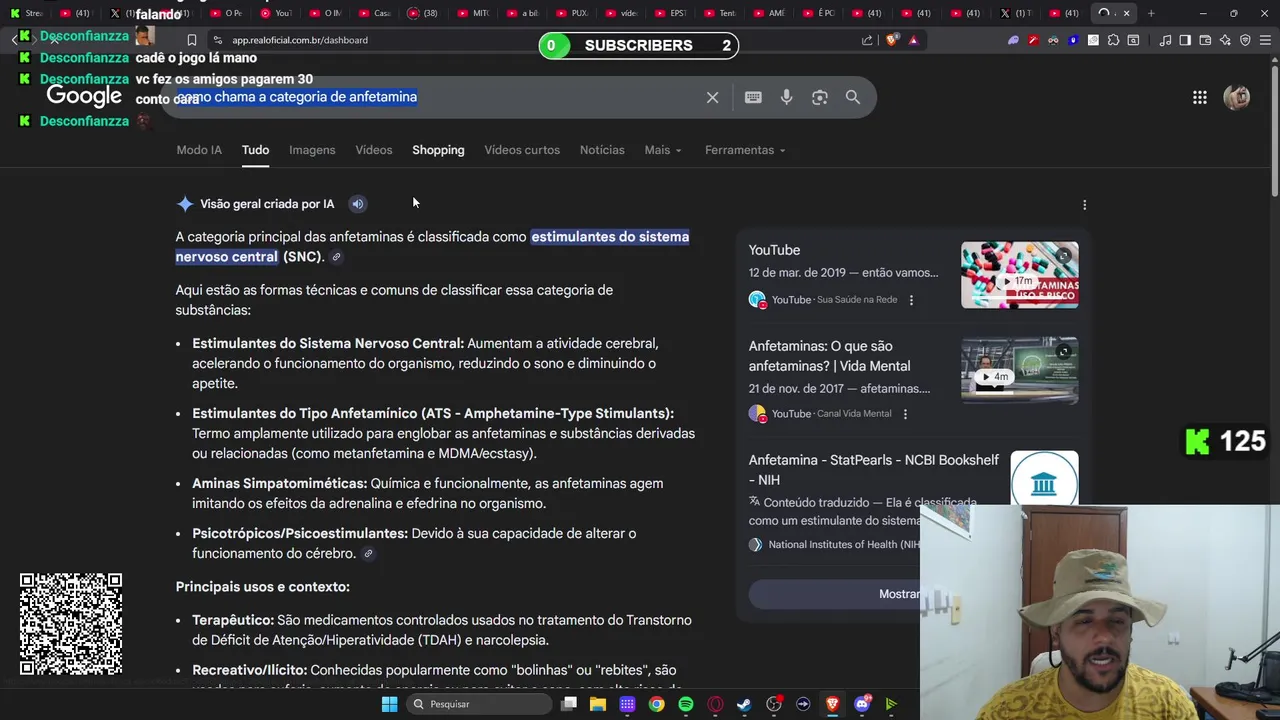This screenshot has height=720, width=1280.
Task: Click the Brave Shields lion icon
Action: point(892,40)
